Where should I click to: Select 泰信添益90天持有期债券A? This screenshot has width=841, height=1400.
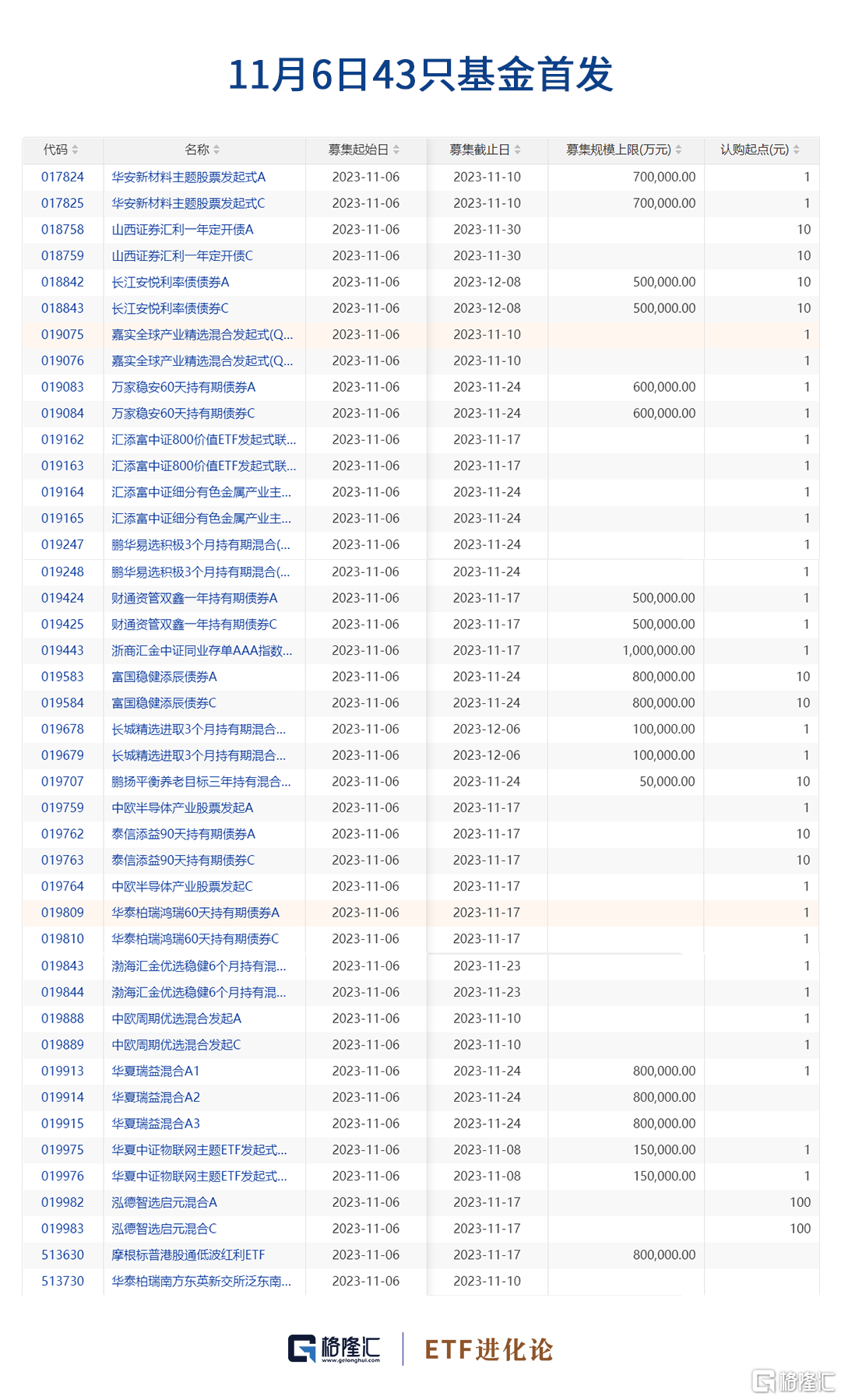pyautogui.click(x=184, y=834)
